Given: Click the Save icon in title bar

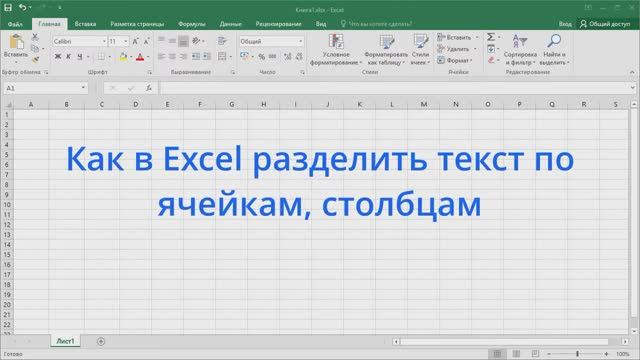Looking at the screenshot, I should (x=8, y=7).
